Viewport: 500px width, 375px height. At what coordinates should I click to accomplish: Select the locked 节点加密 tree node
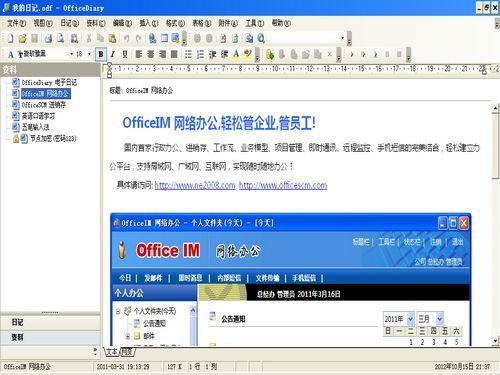[x=53, y=138]
